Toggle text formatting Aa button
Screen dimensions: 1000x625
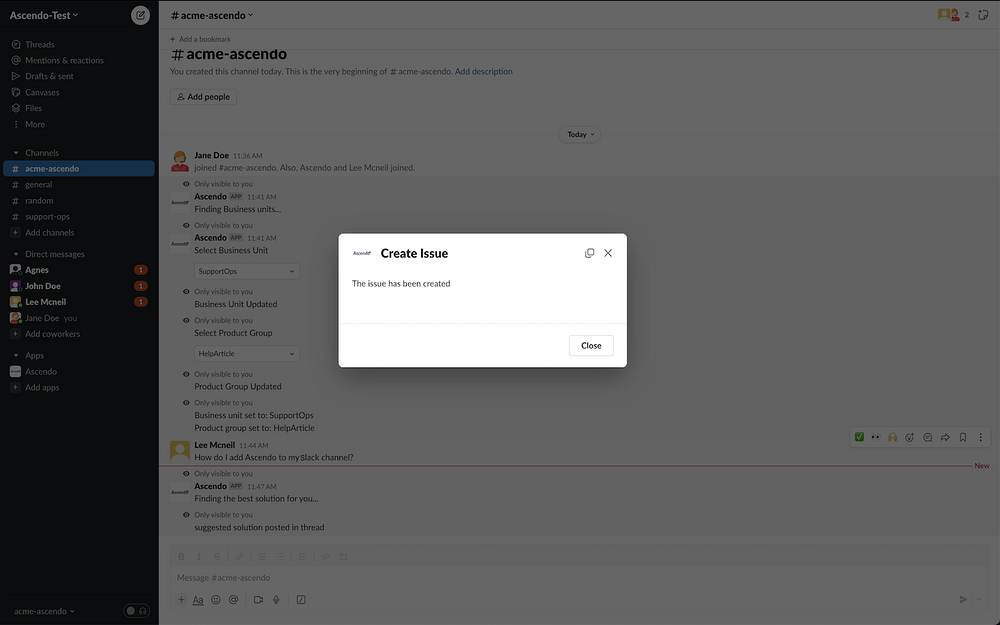pos(198,599)
